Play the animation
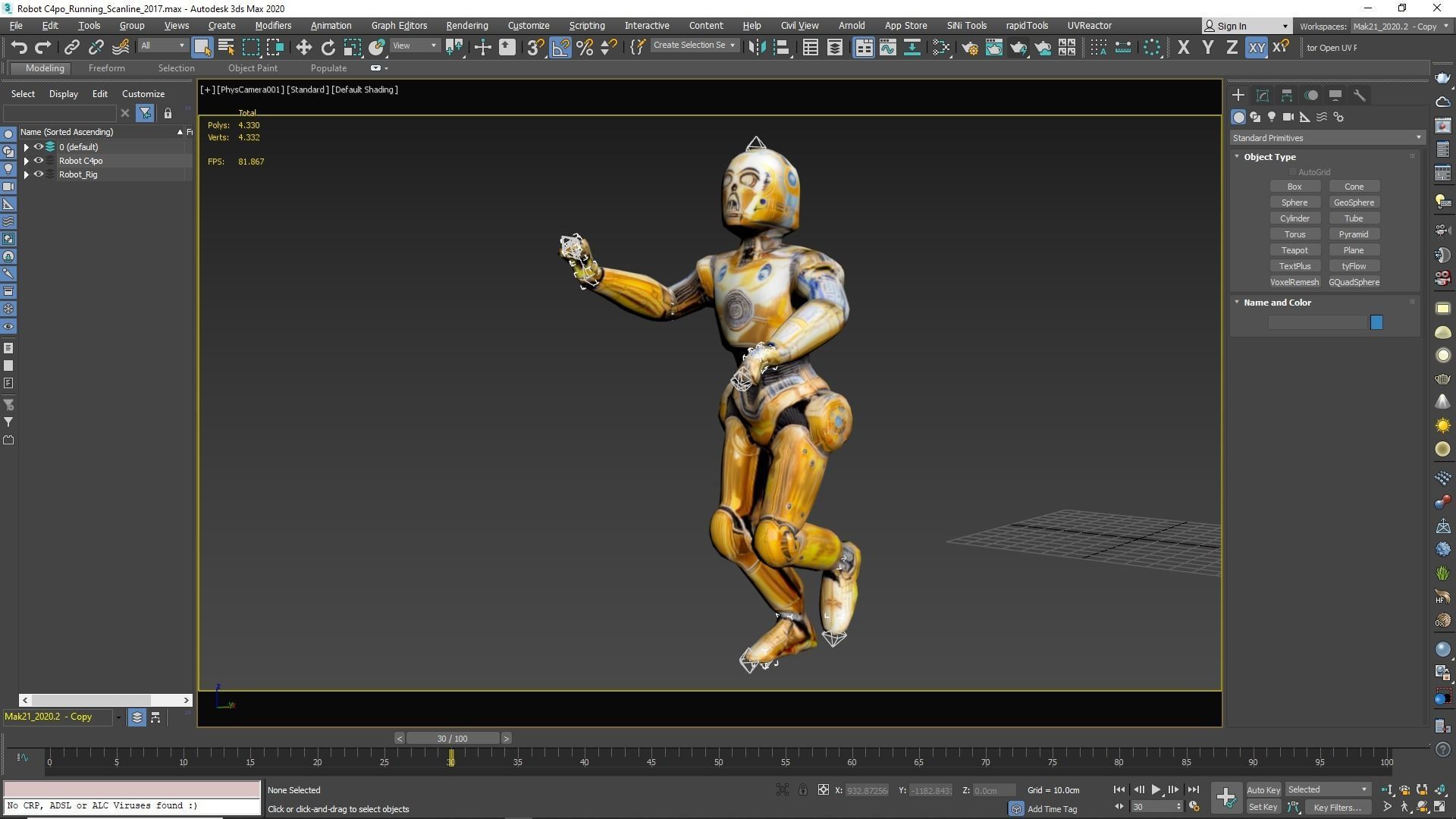The width and height of the screenshot is (1456, 819). [1156, 790]
